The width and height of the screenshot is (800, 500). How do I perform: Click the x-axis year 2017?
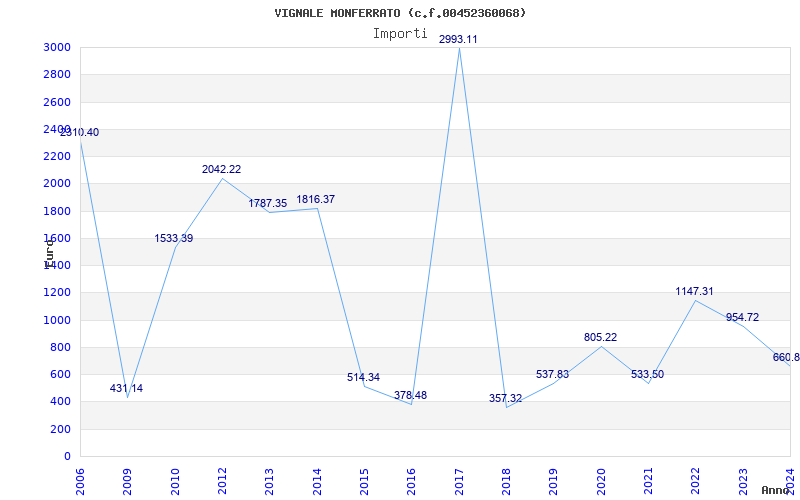tap(459, 480)
